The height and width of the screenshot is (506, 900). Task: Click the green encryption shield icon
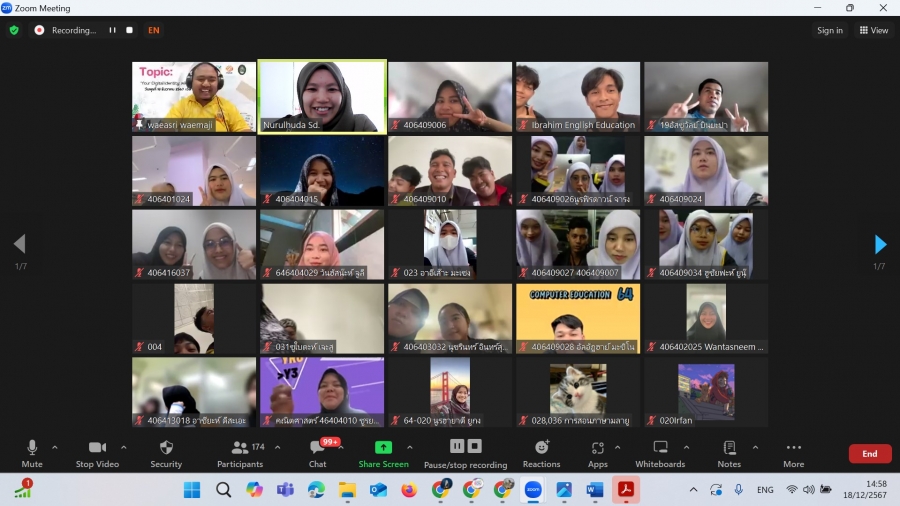pyautogui.click(x=14, y=30)
